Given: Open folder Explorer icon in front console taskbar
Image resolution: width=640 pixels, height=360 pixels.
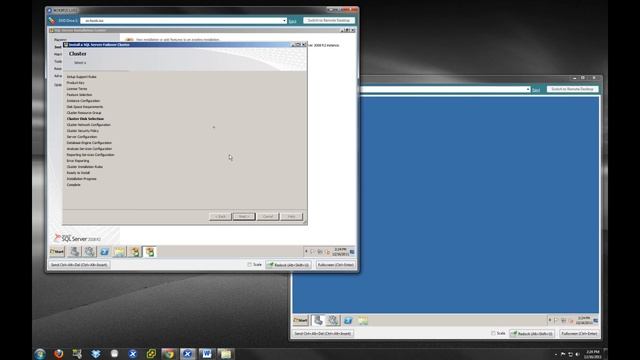Looking at the screenshot, I should [x=120, y=252].
